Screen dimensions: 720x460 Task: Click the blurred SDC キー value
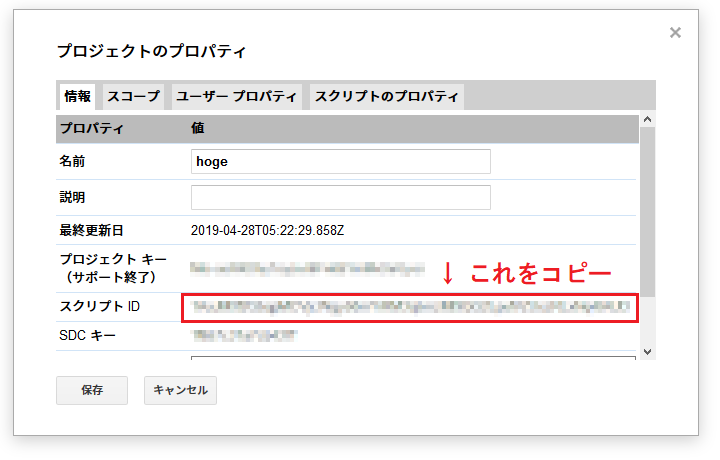click(245, 336)
